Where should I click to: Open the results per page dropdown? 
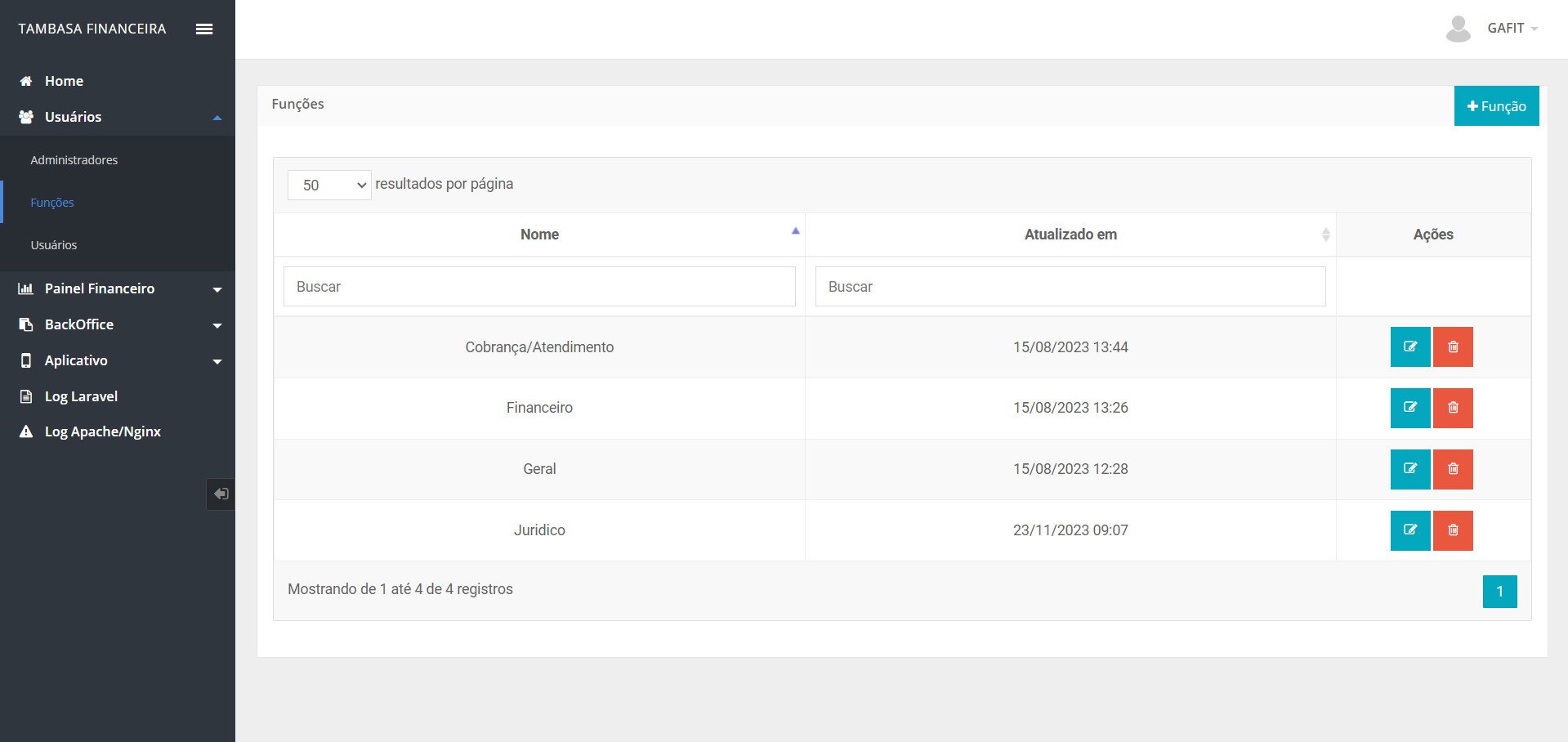(329, 185)
